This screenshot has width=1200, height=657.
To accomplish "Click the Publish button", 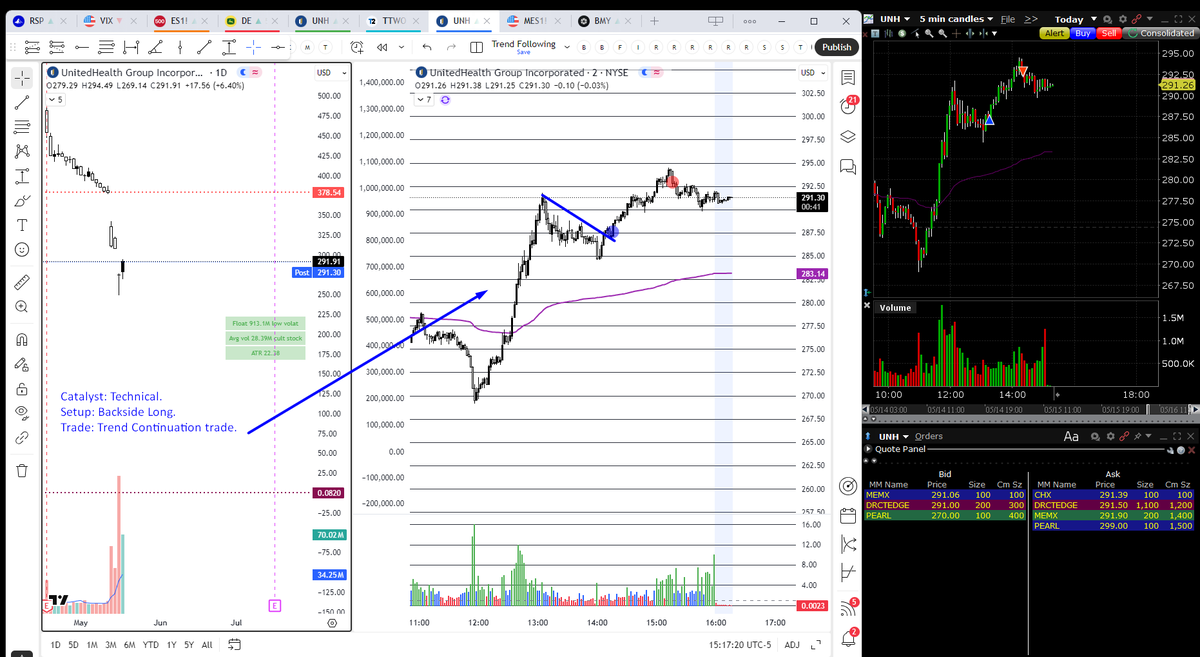I will [836, 47].
